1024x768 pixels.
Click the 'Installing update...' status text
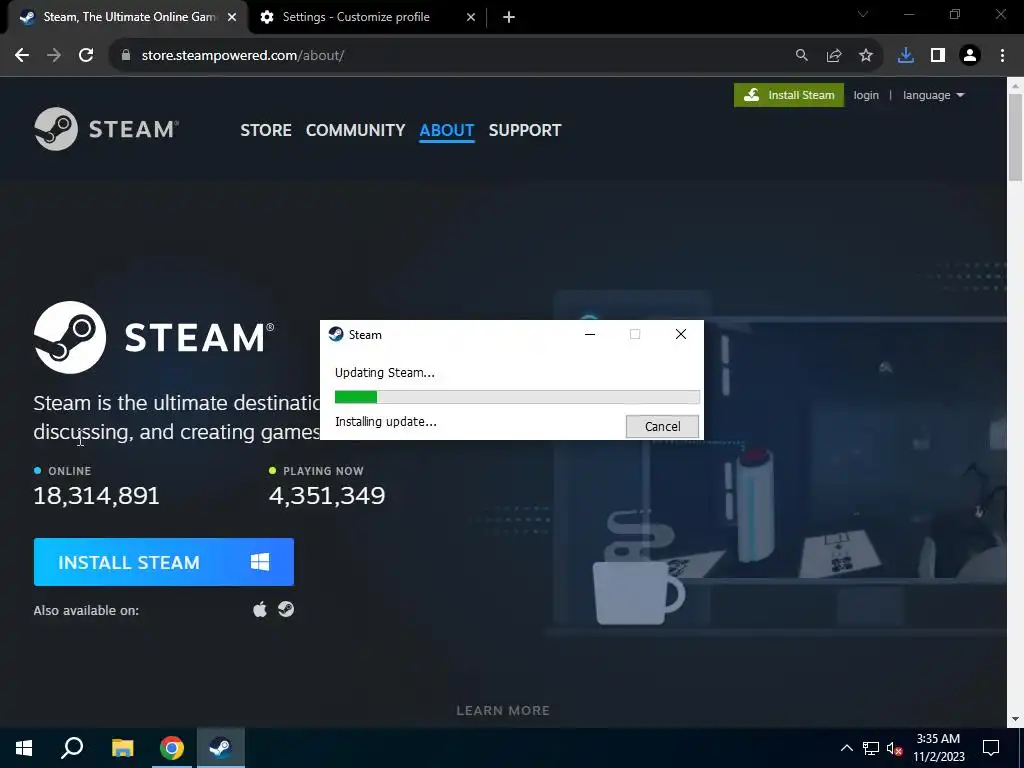pyautogui.click(x=386, y=422)
